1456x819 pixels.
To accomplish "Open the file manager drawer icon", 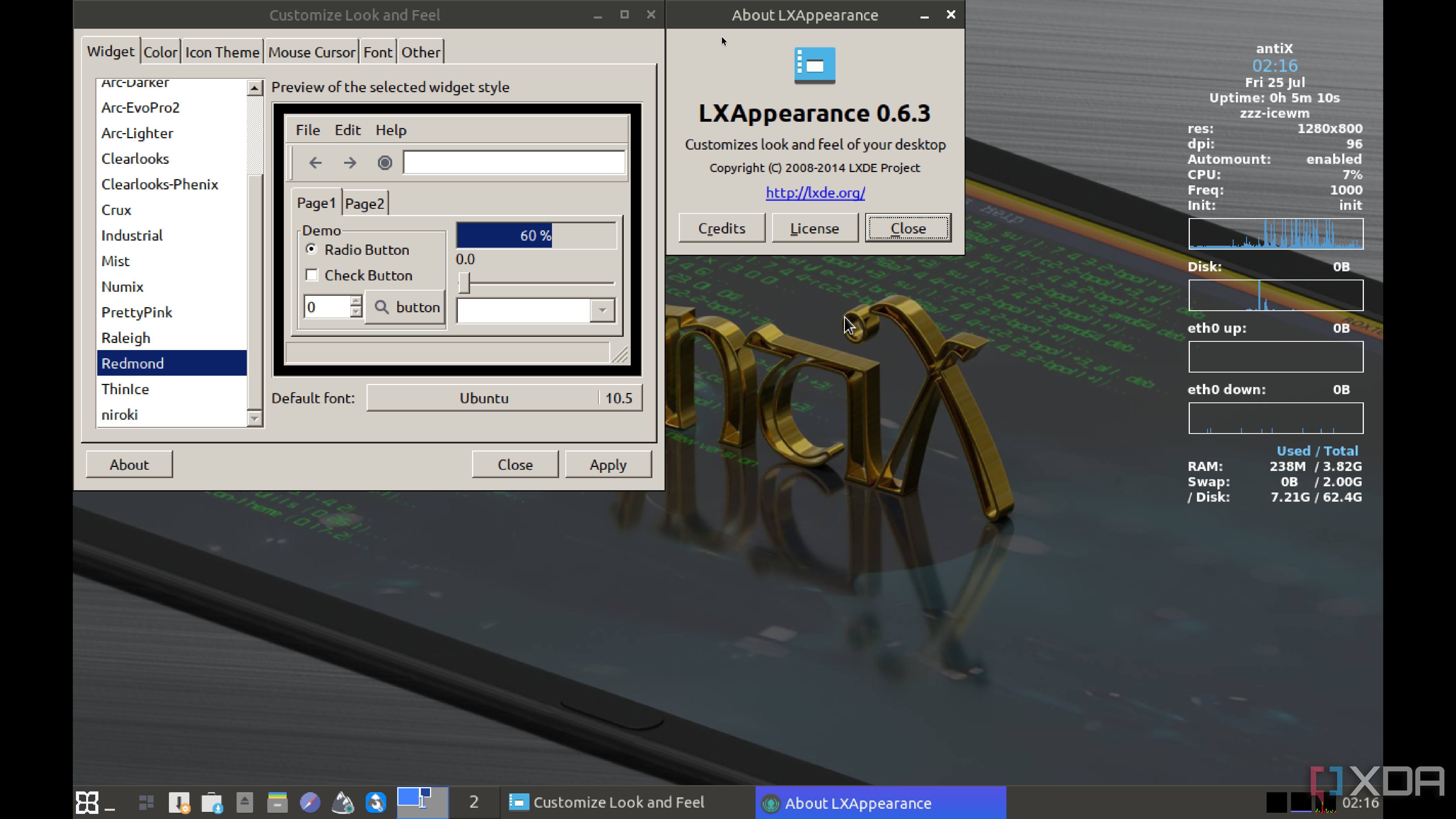I will click(277, 802).
